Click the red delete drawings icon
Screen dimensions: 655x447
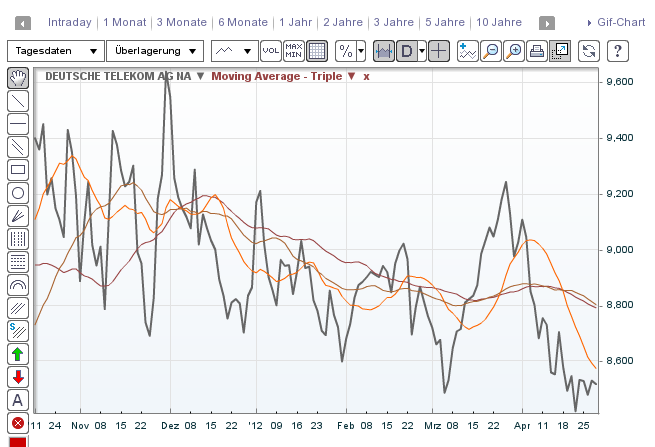[x=18, y=423]
